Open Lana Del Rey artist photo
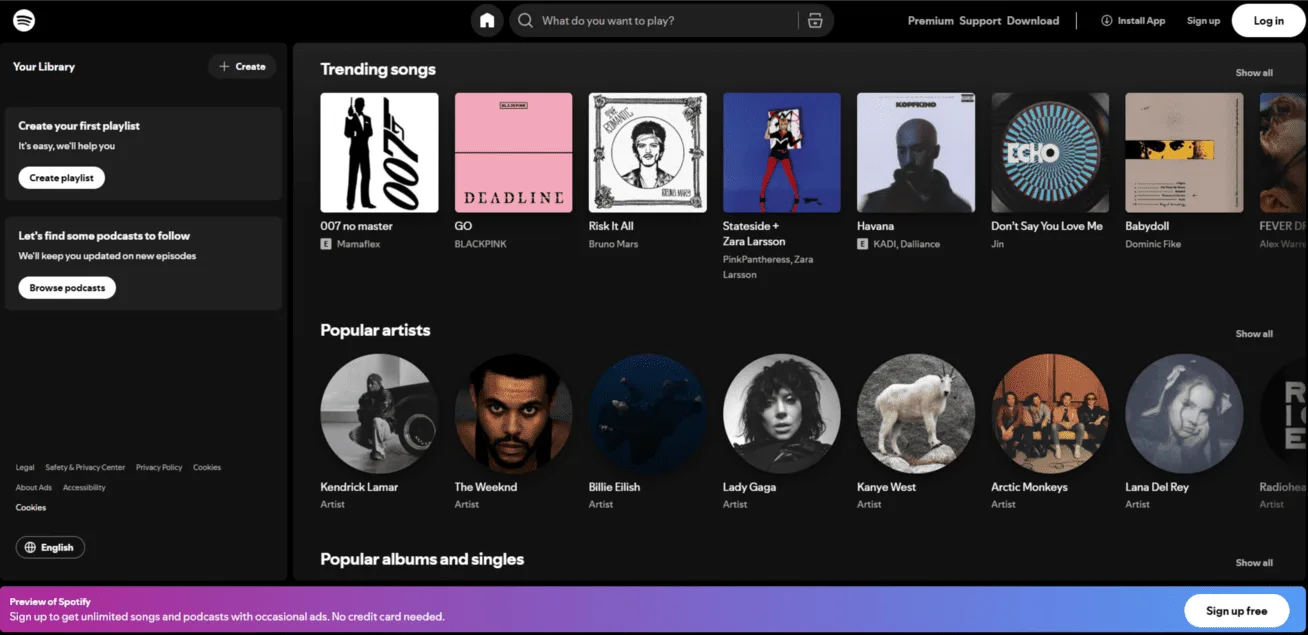This screenshot has height=635, width=1308. (1184, 413)
